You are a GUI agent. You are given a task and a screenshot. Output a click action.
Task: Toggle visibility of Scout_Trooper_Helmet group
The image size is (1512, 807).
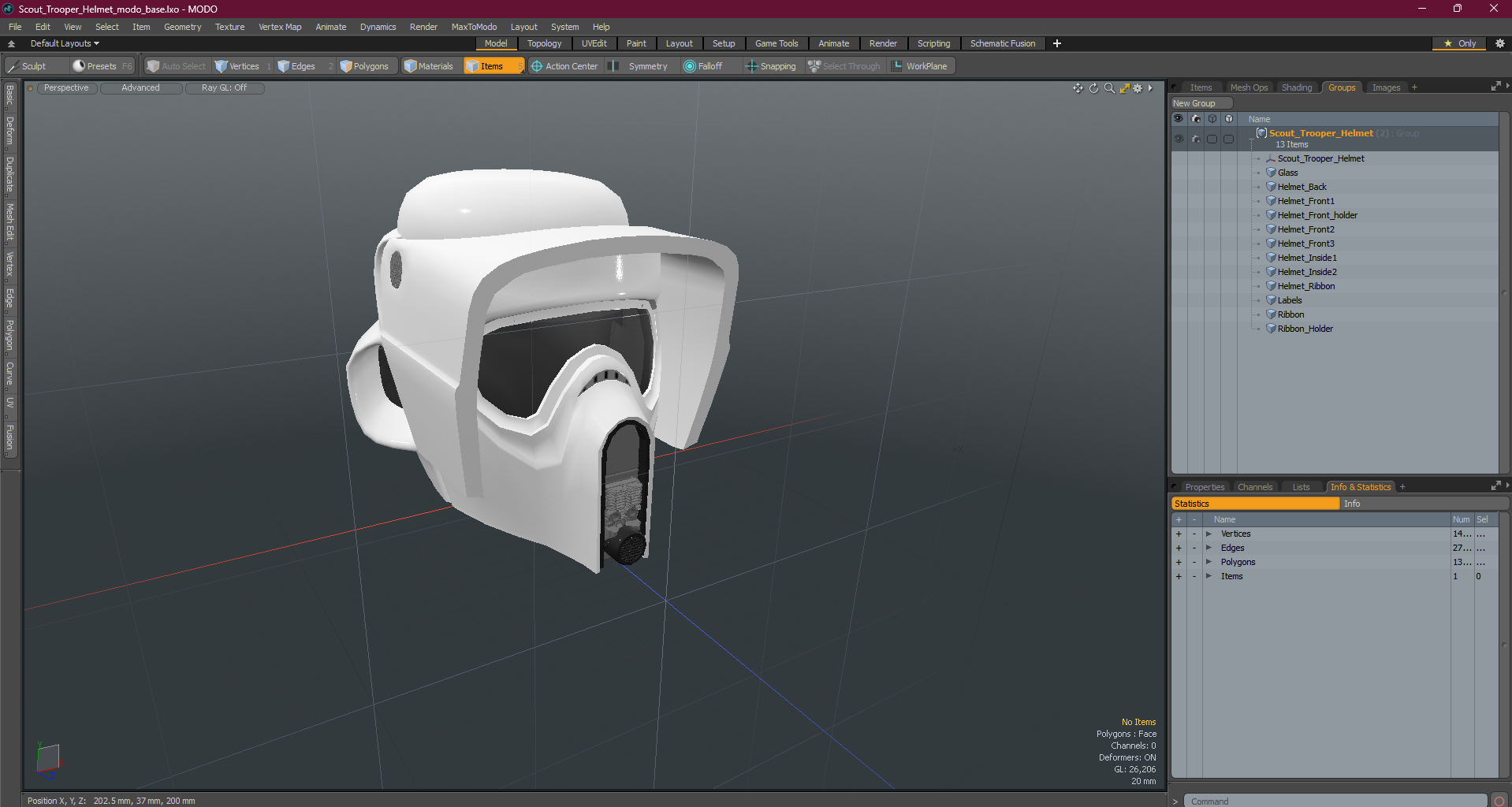pyautogui.click(x=1179, y=139)
